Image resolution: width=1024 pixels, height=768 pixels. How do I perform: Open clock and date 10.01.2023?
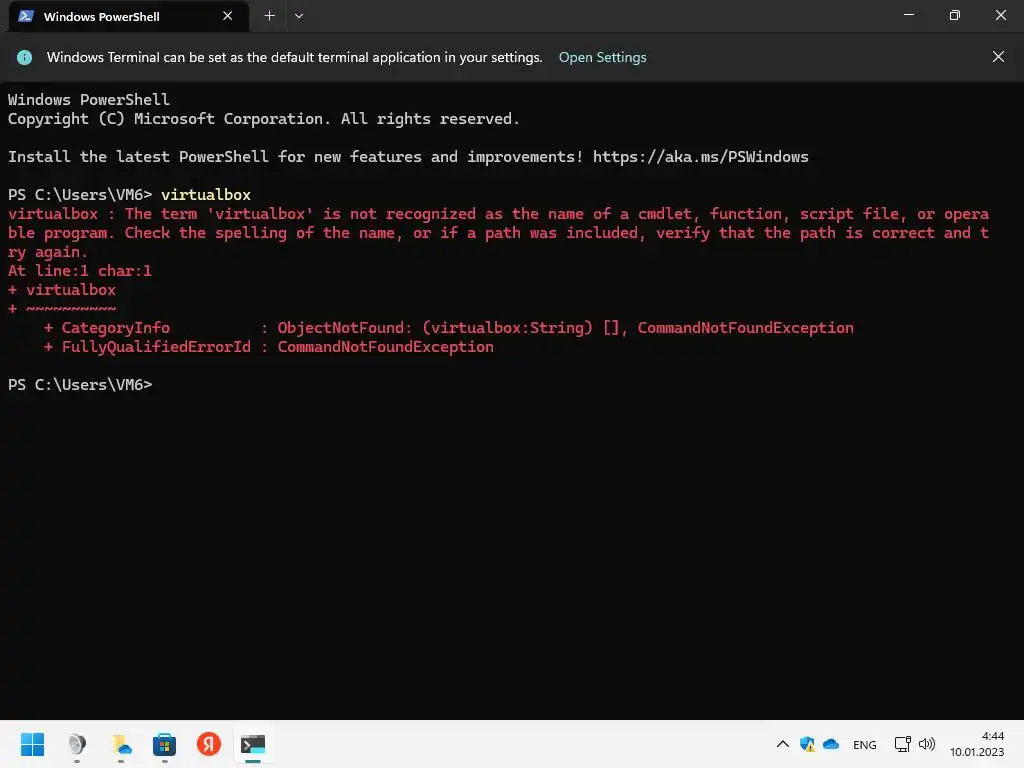pos(977,744)
